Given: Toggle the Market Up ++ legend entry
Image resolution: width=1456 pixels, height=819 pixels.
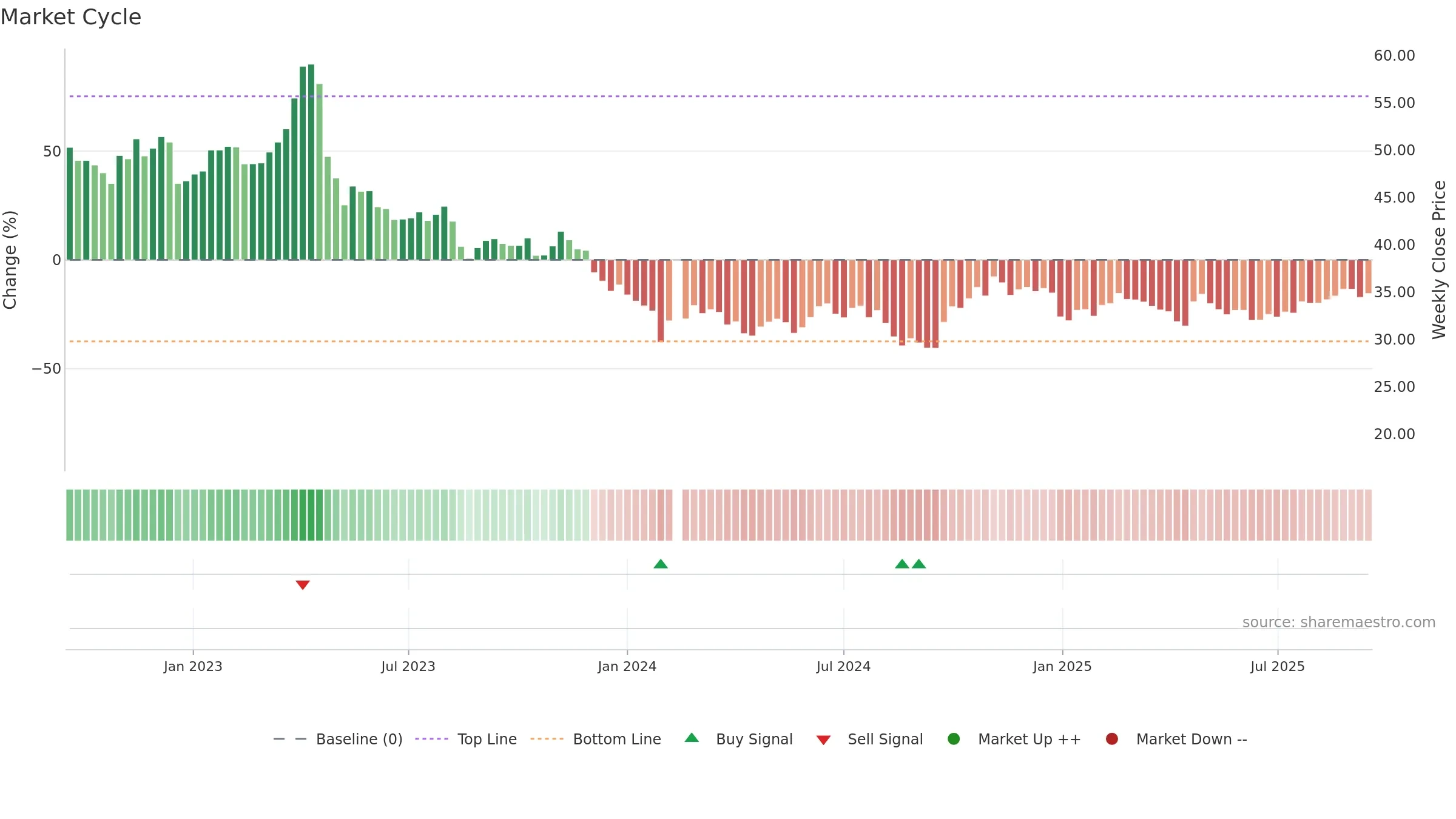Looking at the screenshot, I should 1014,739.
